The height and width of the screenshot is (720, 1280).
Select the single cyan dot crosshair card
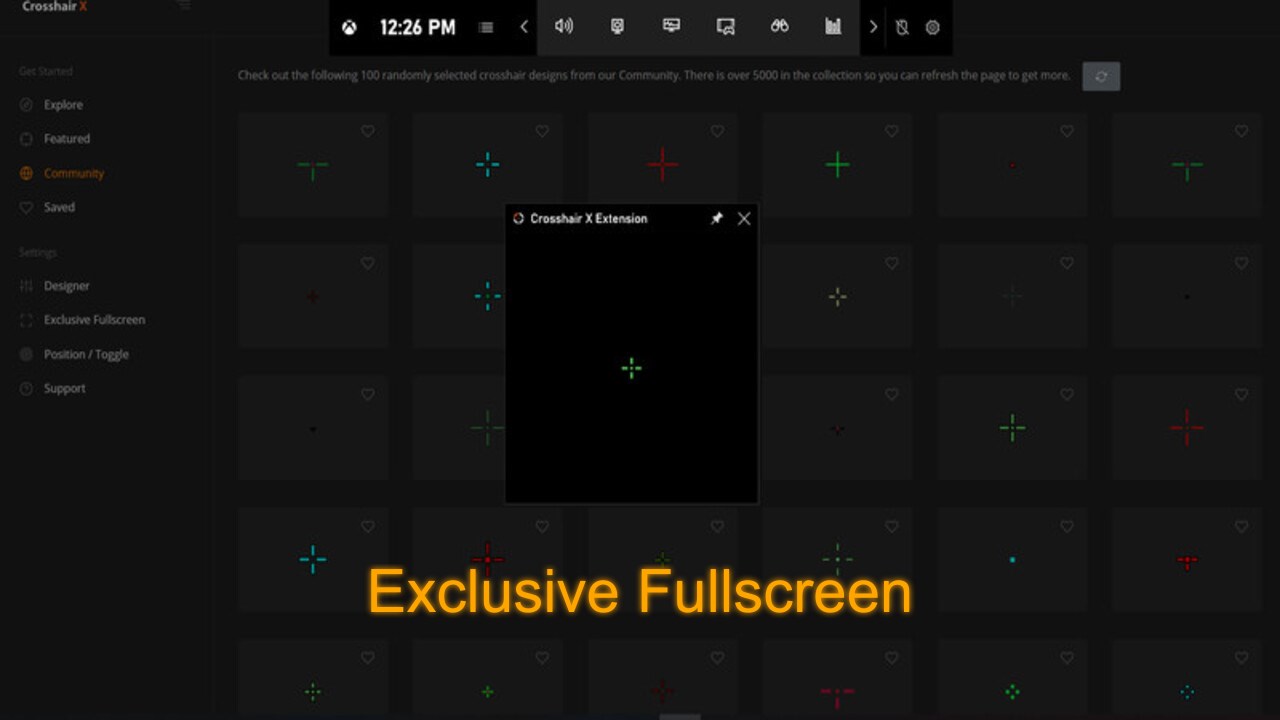pyautogui.click(x=1012, y=560)
